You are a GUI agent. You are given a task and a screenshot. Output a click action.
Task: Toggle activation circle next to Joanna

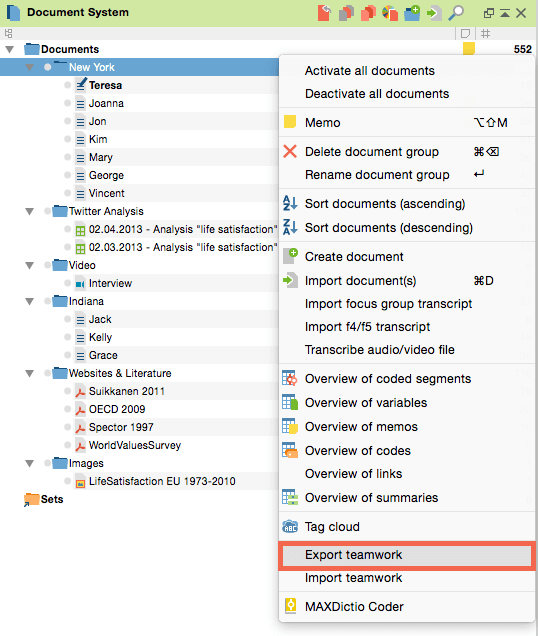point(67,103)
